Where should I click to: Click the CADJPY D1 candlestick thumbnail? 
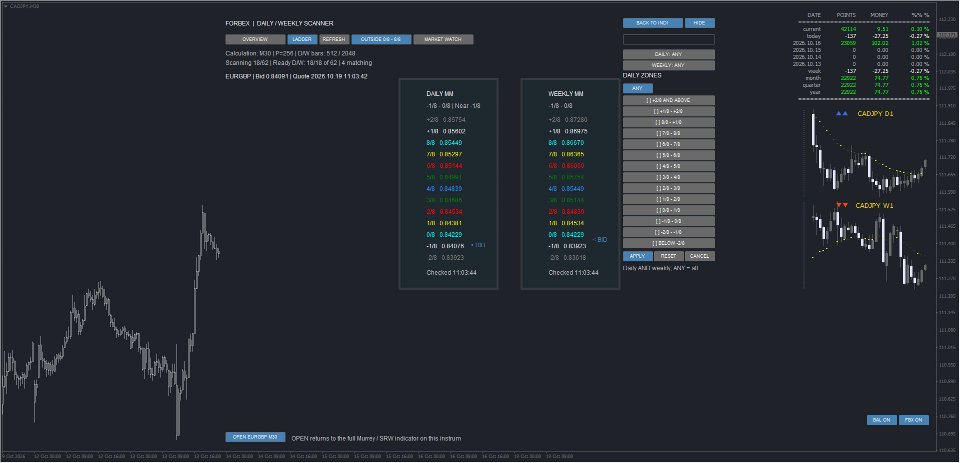pyautogui.click(x=868, y=154)
